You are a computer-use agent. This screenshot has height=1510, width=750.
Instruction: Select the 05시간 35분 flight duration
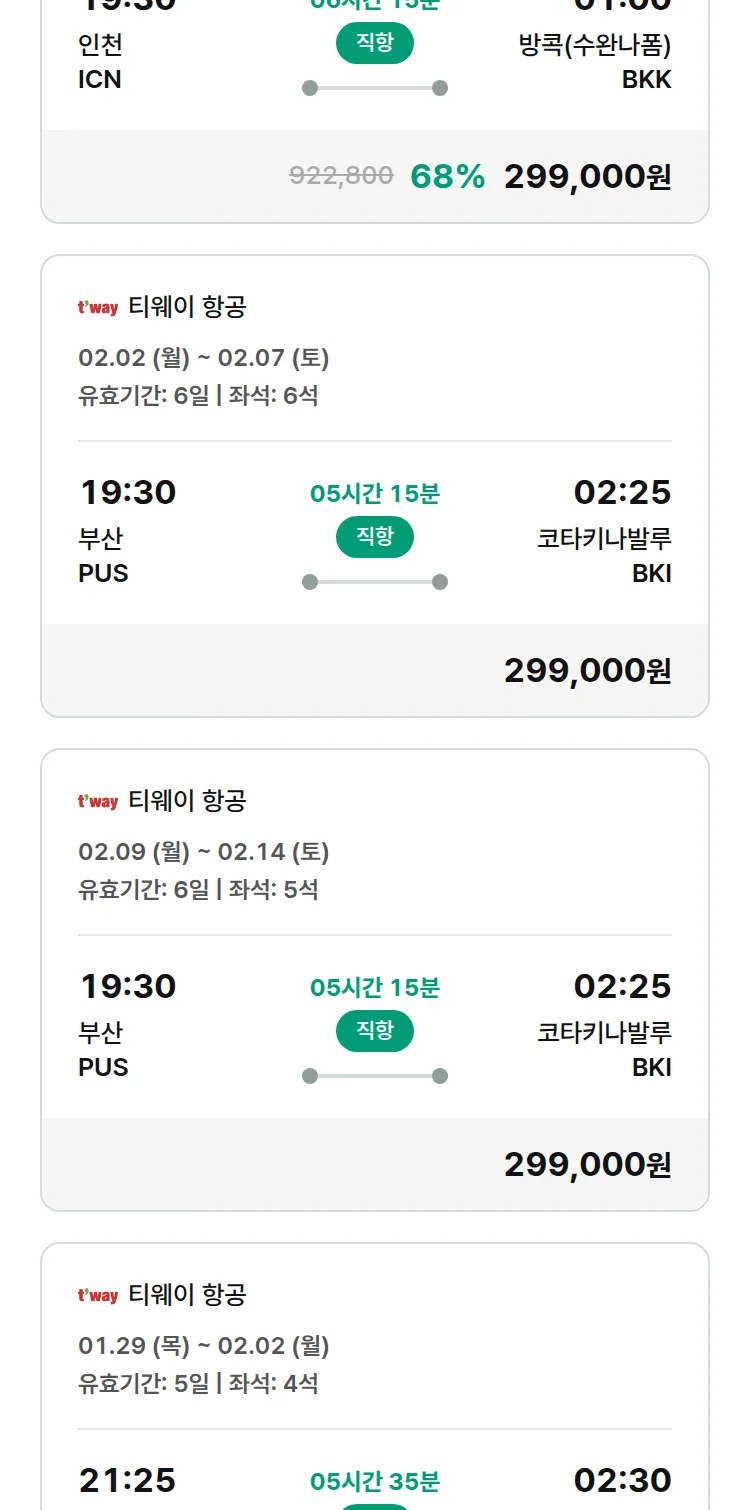[x=375, y=1481]
